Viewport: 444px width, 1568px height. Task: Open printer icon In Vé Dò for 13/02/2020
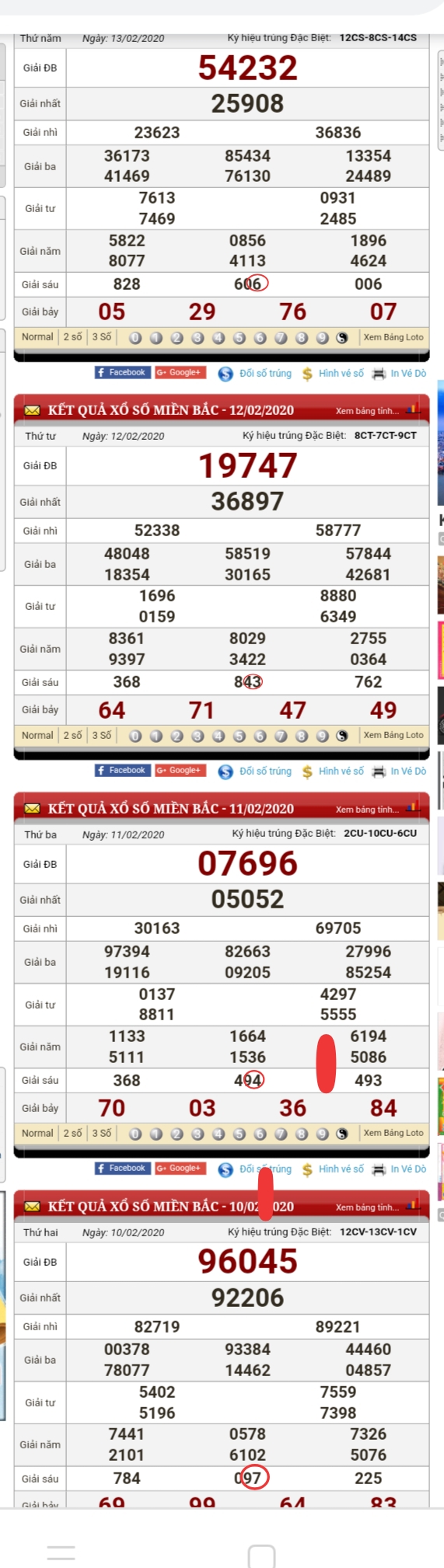point(379,374)
